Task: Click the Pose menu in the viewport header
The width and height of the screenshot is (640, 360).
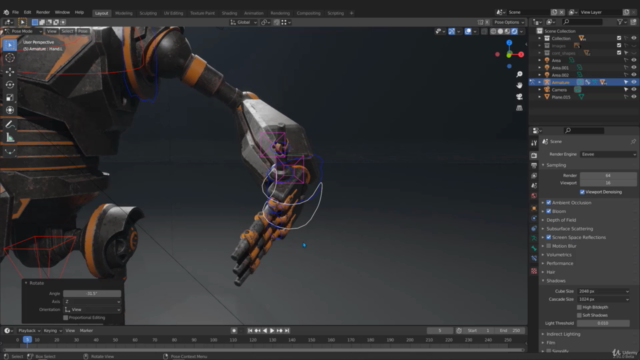Action: click(x=83, y=31)
